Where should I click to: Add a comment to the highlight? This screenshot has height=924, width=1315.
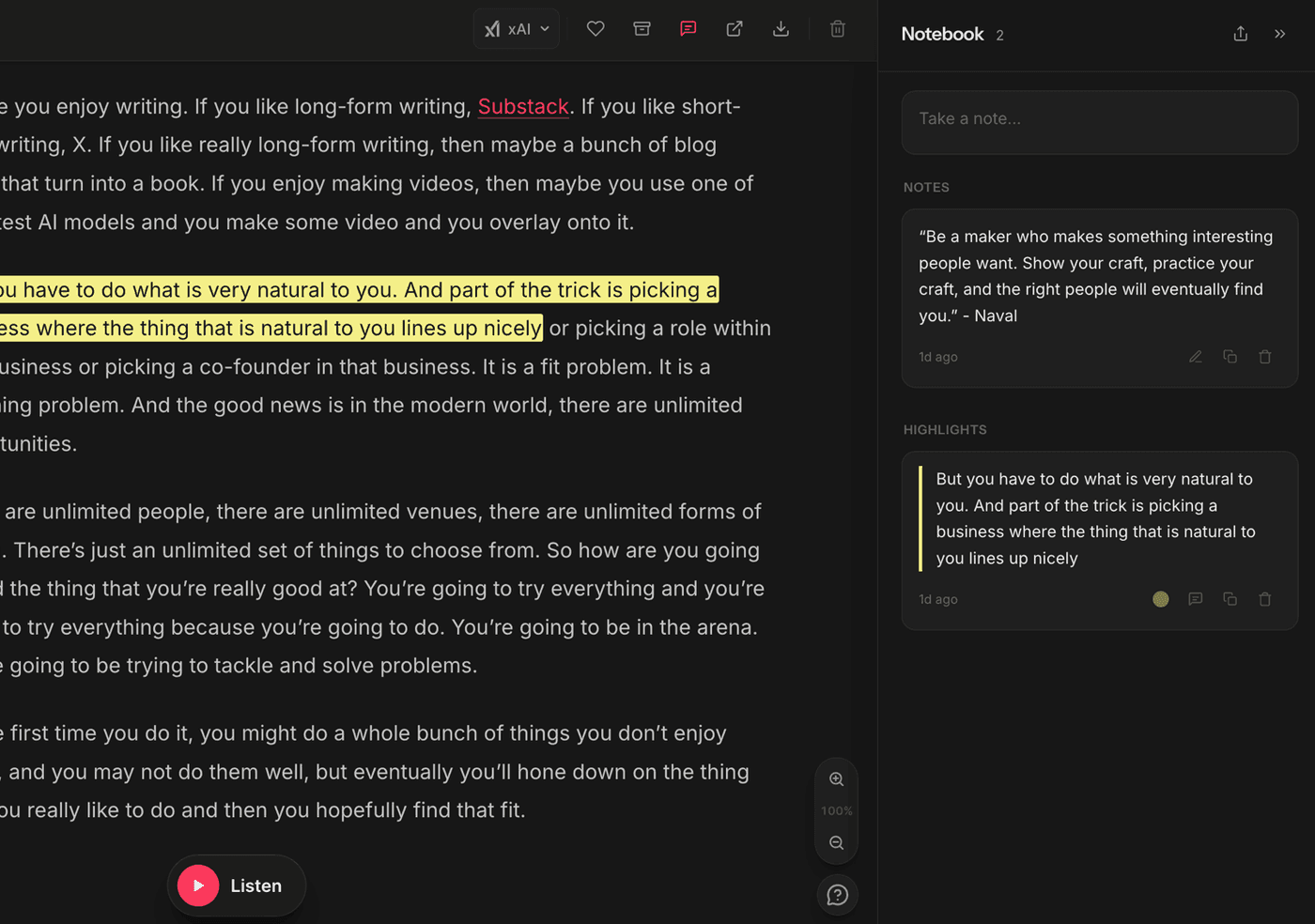coord(1196,599)
